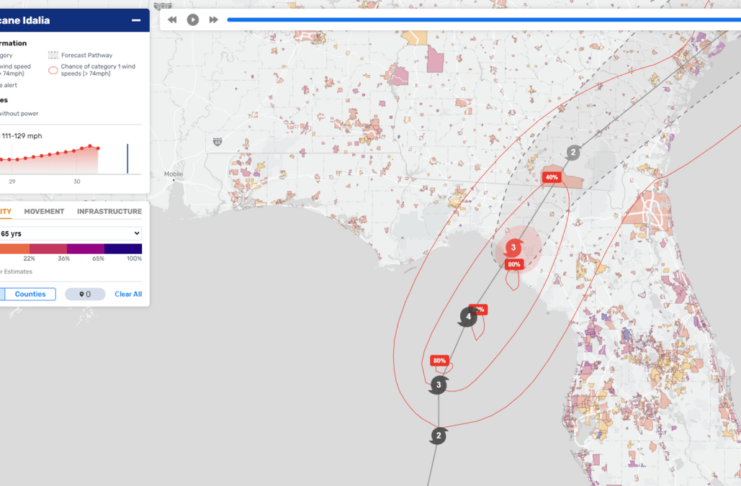Collapse the Hurricane Idalia panel
The width and height of the screenshot is (741, 486).
point(135,20)
